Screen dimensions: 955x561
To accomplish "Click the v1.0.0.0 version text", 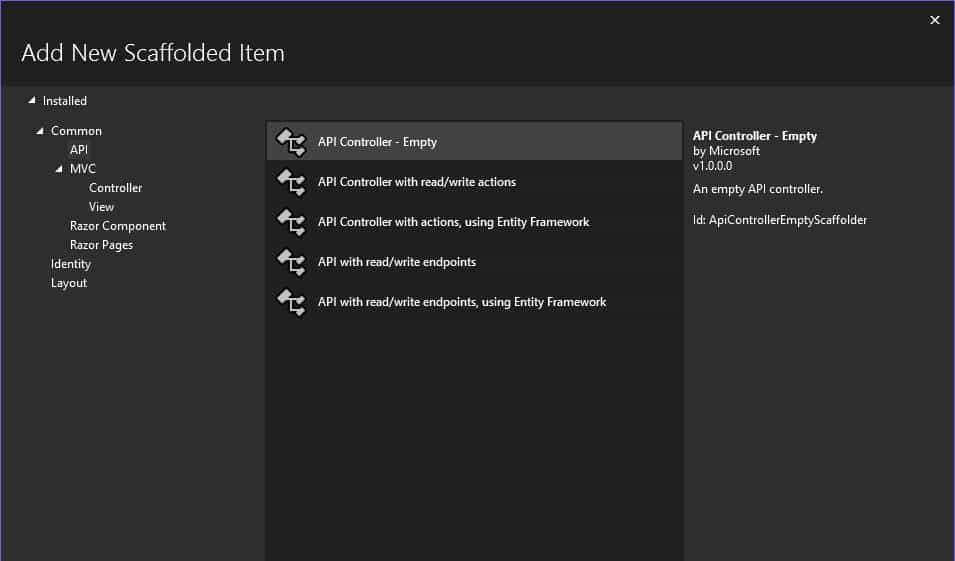I will click(x=712, y=166).
